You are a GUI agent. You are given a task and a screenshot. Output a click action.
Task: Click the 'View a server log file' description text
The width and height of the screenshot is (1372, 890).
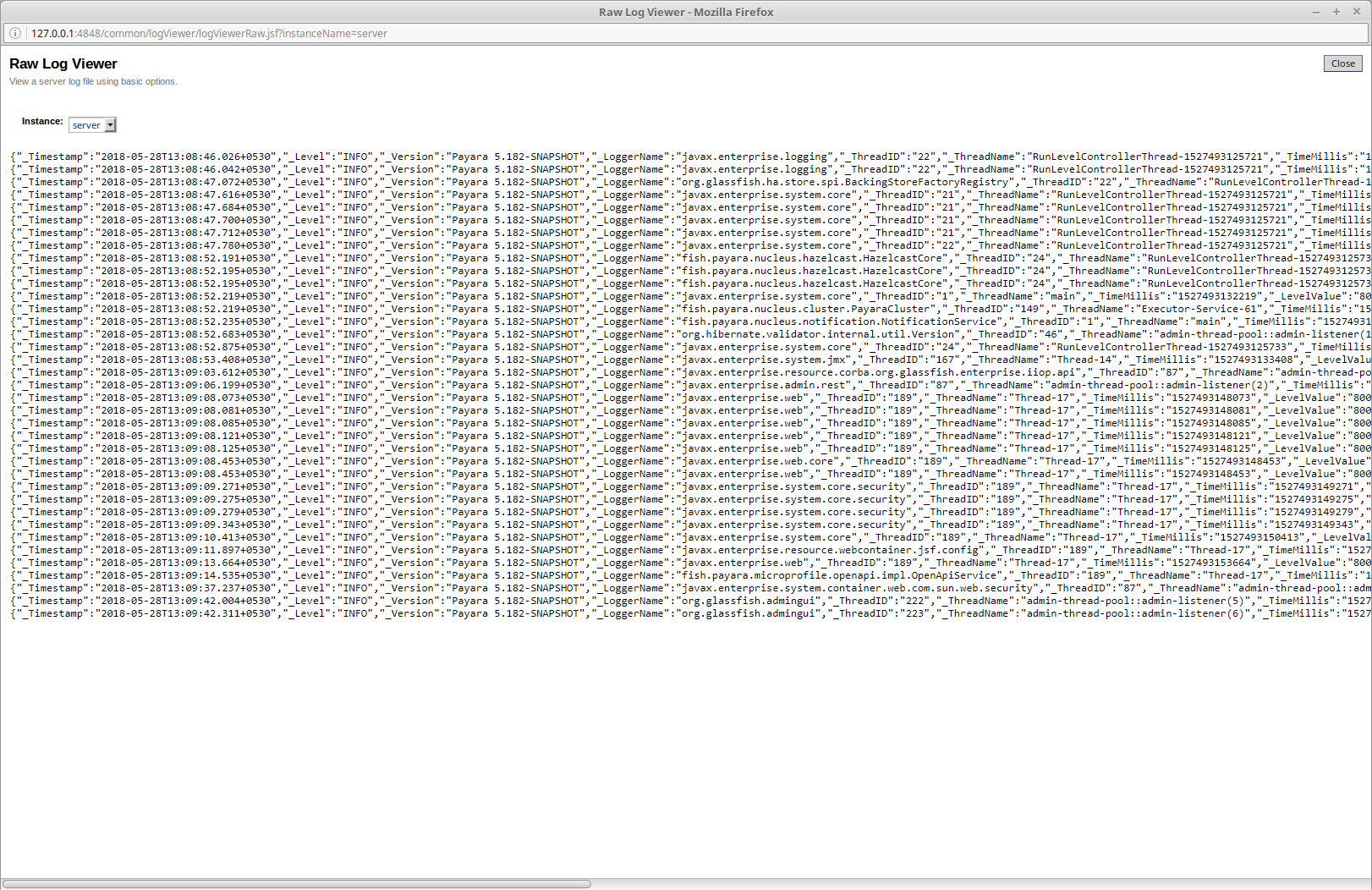tap(93, 81)
